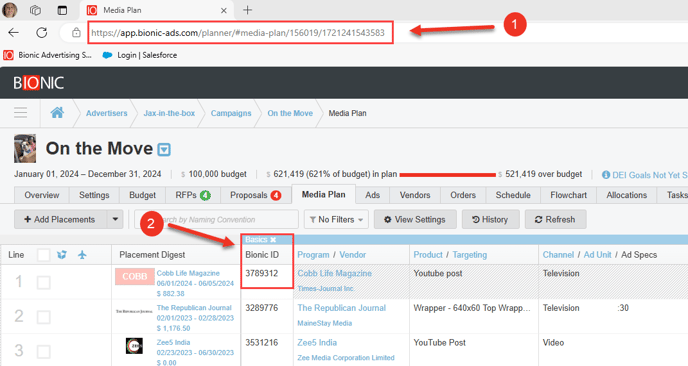Sort by the Vendor column header
Image resolution: width=688 pixels, height=366 pixels.
352,255
